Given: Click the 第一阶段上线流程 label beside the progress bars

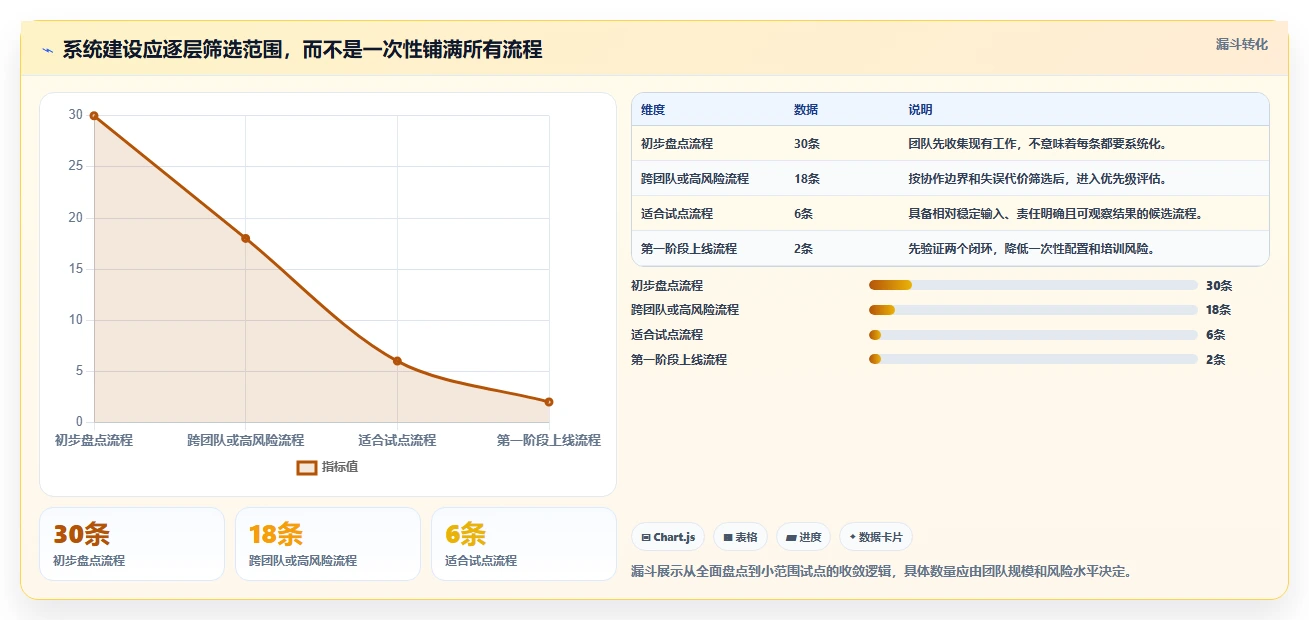Looking at the screenshot, I should pos(679,359).
